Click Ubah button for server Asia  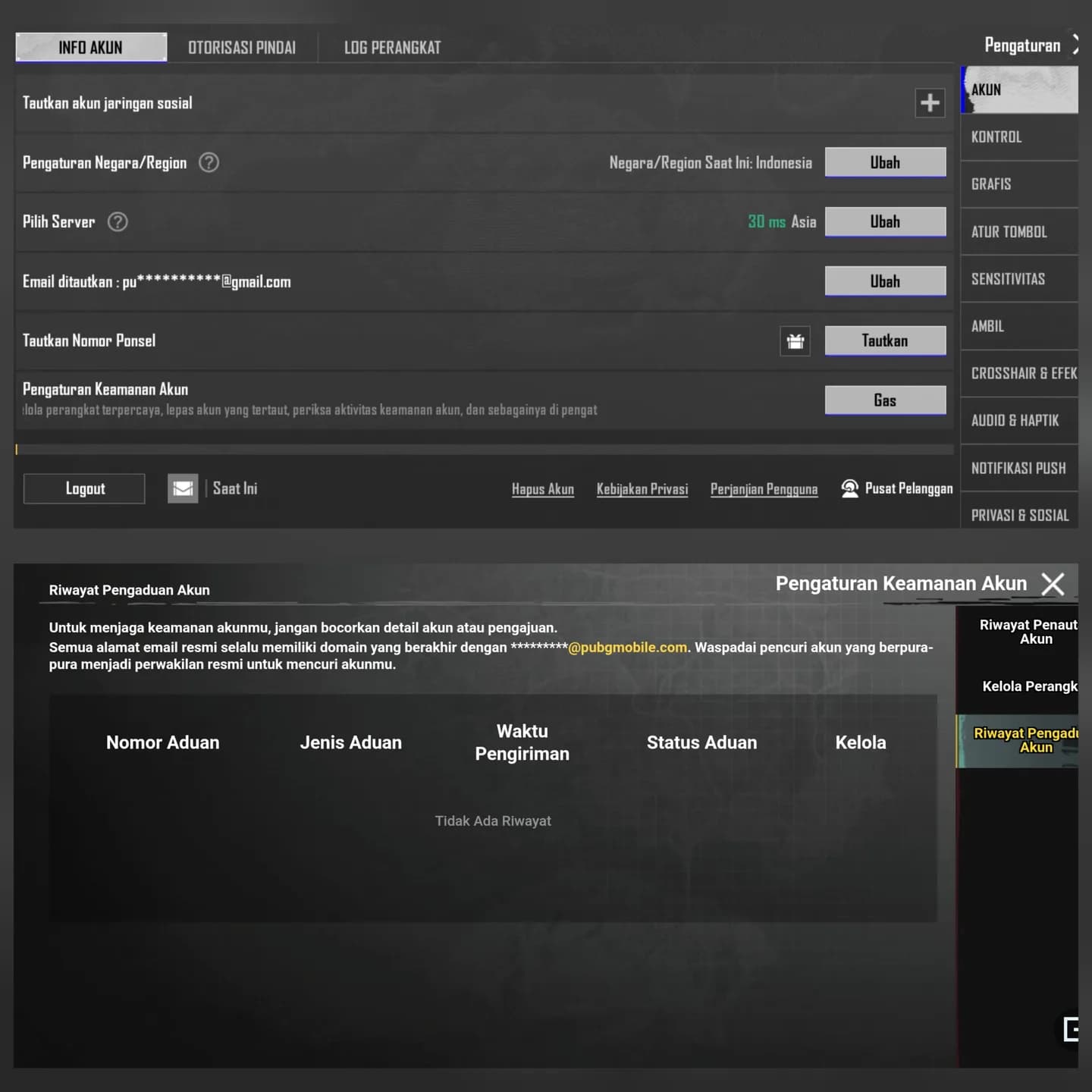point(885,221)
